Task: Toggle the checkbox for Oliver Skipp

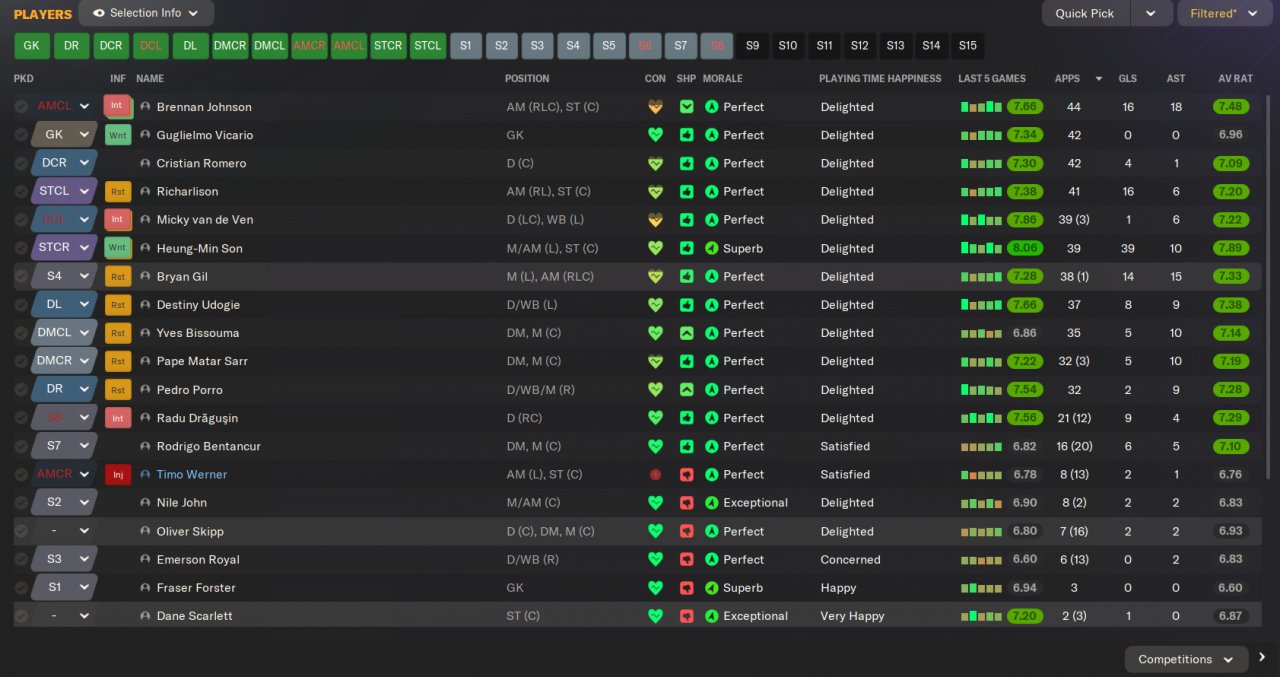Action: point(21,531)
